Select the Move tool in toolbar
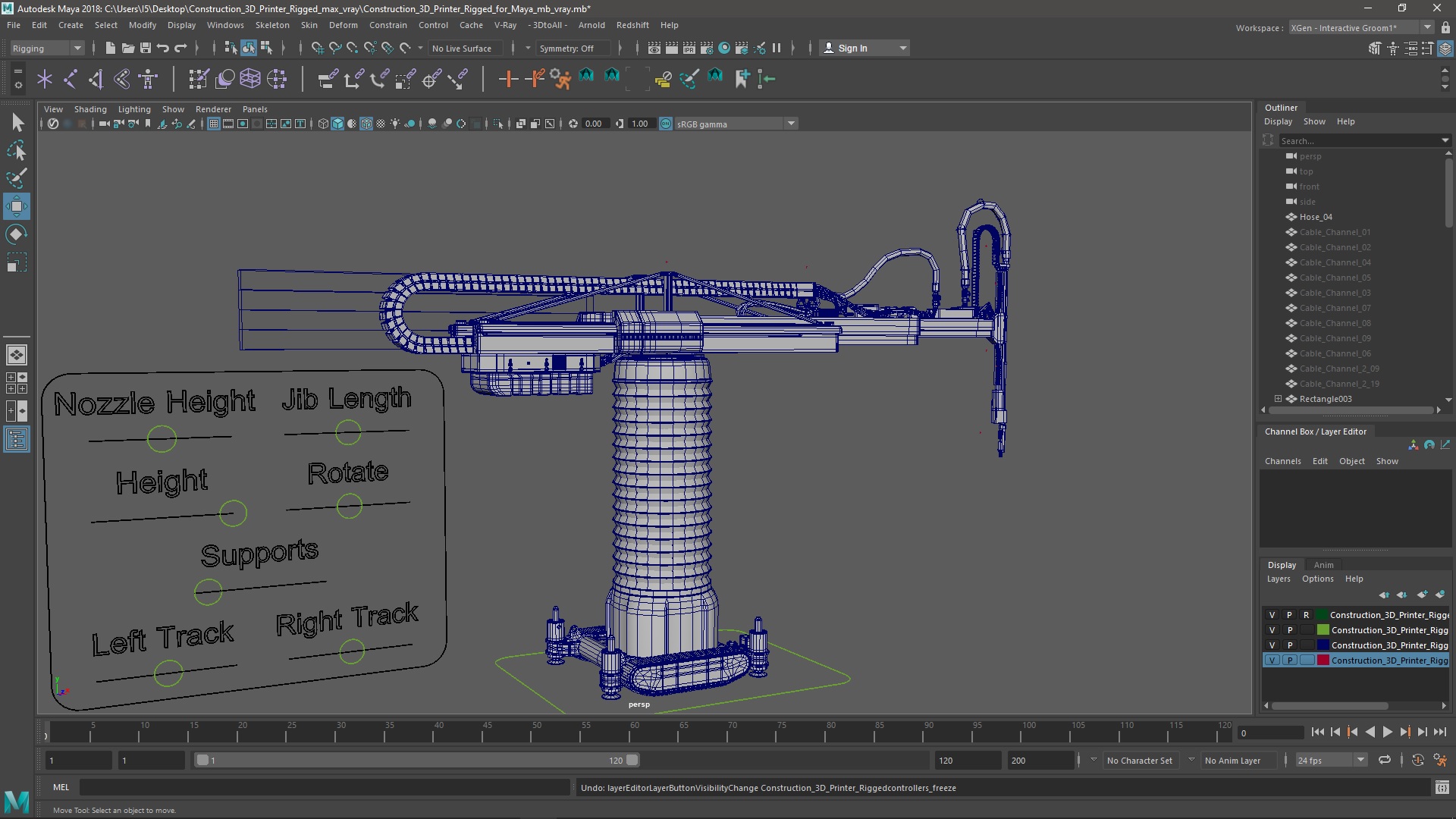 (x=17, y=206)
